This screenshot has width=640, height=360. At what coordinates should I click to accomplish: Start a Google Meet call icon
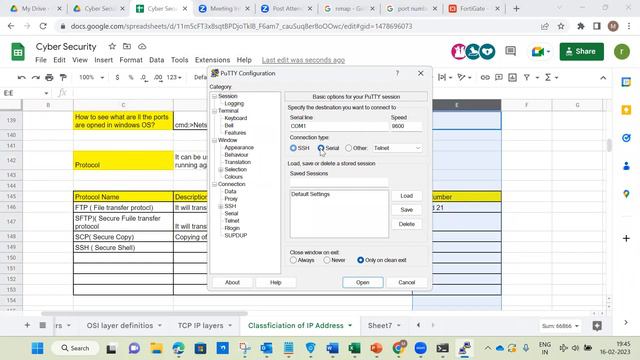pyautogui.click(x=538, y=51)
